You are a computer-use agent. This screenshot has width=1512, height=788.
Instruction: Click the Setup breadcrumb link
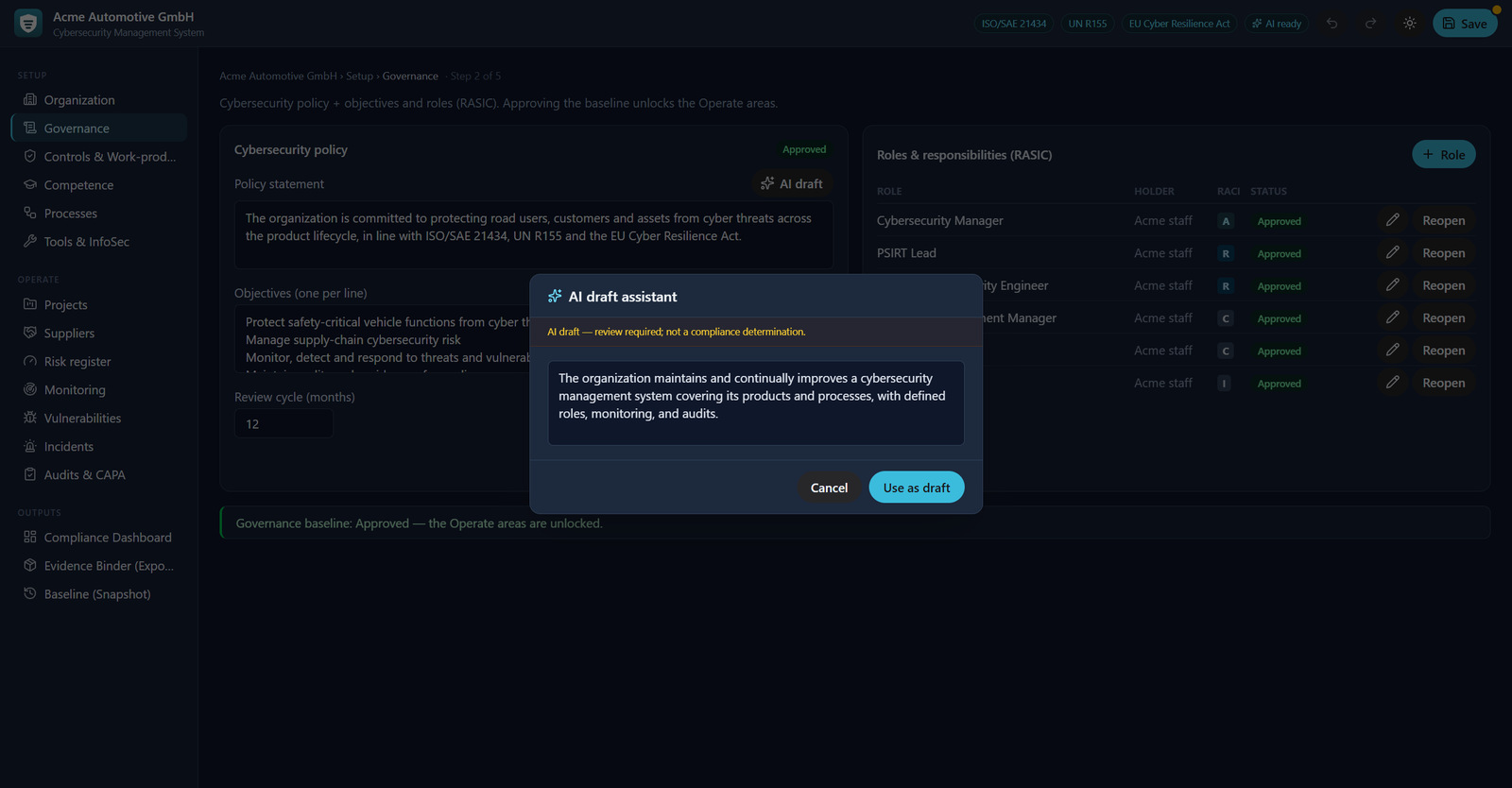359,76
